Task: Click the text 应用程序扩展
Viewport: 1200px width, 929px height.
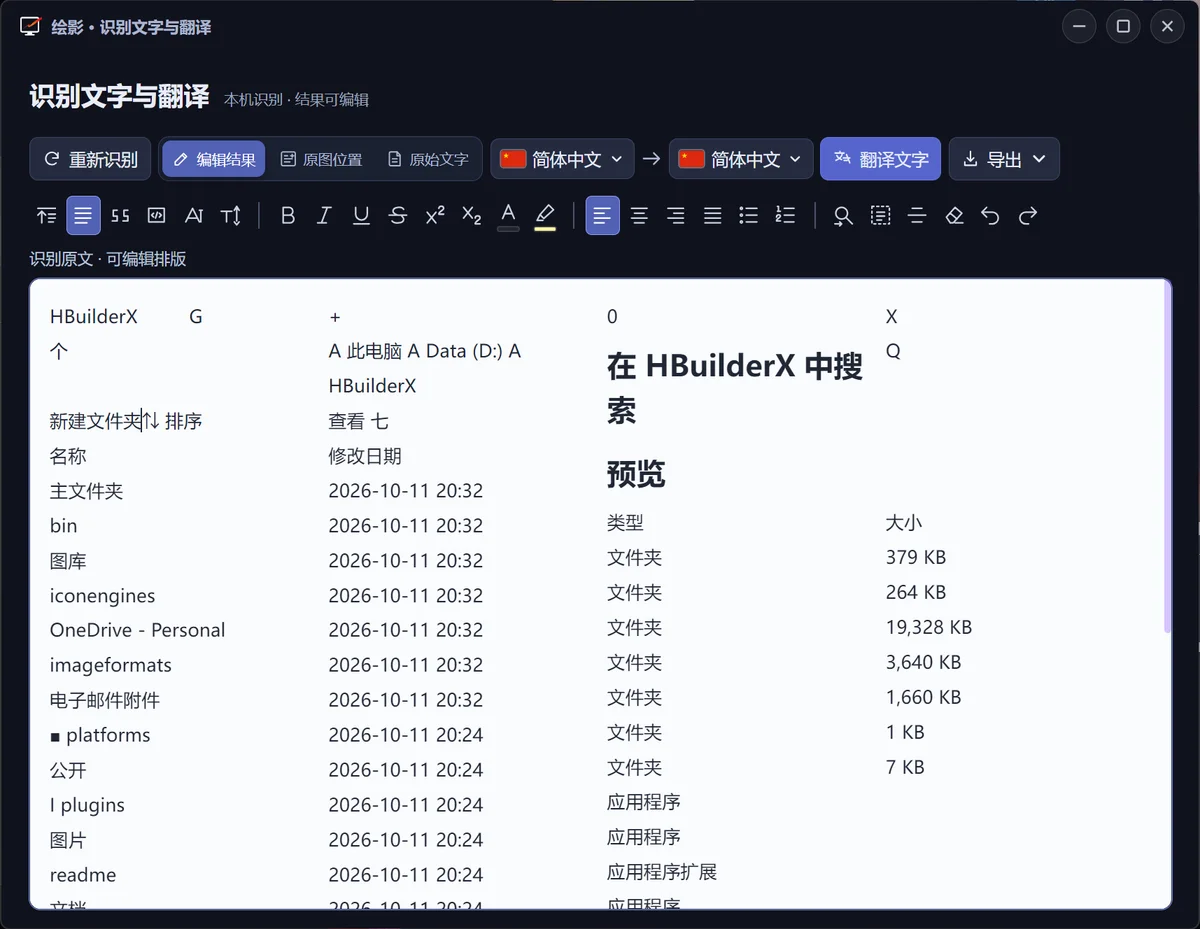Action: tap(662, 872)
